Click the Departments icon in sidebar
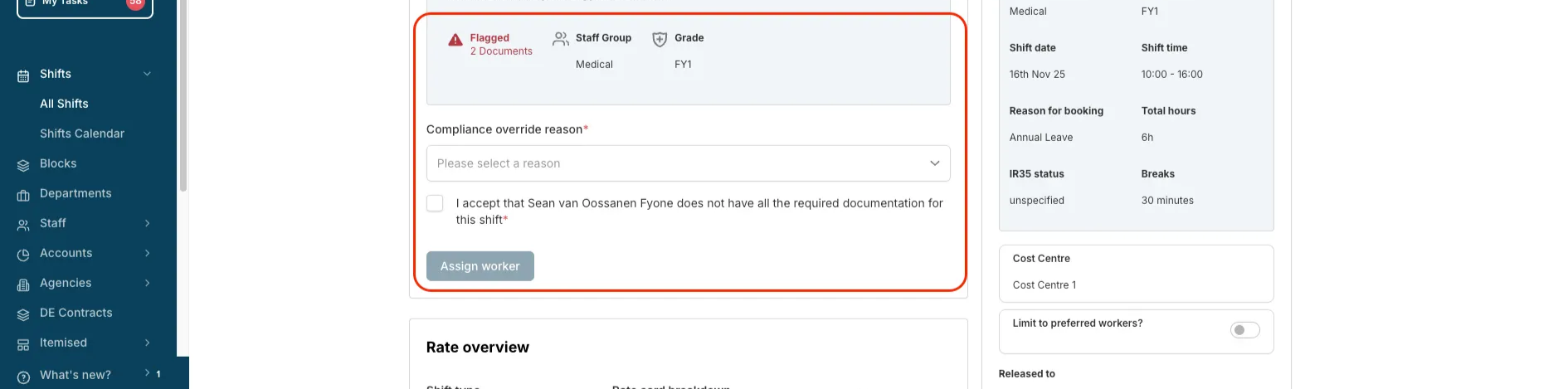This screenshot has width=1568, height=389. click(x=23, y=194)
